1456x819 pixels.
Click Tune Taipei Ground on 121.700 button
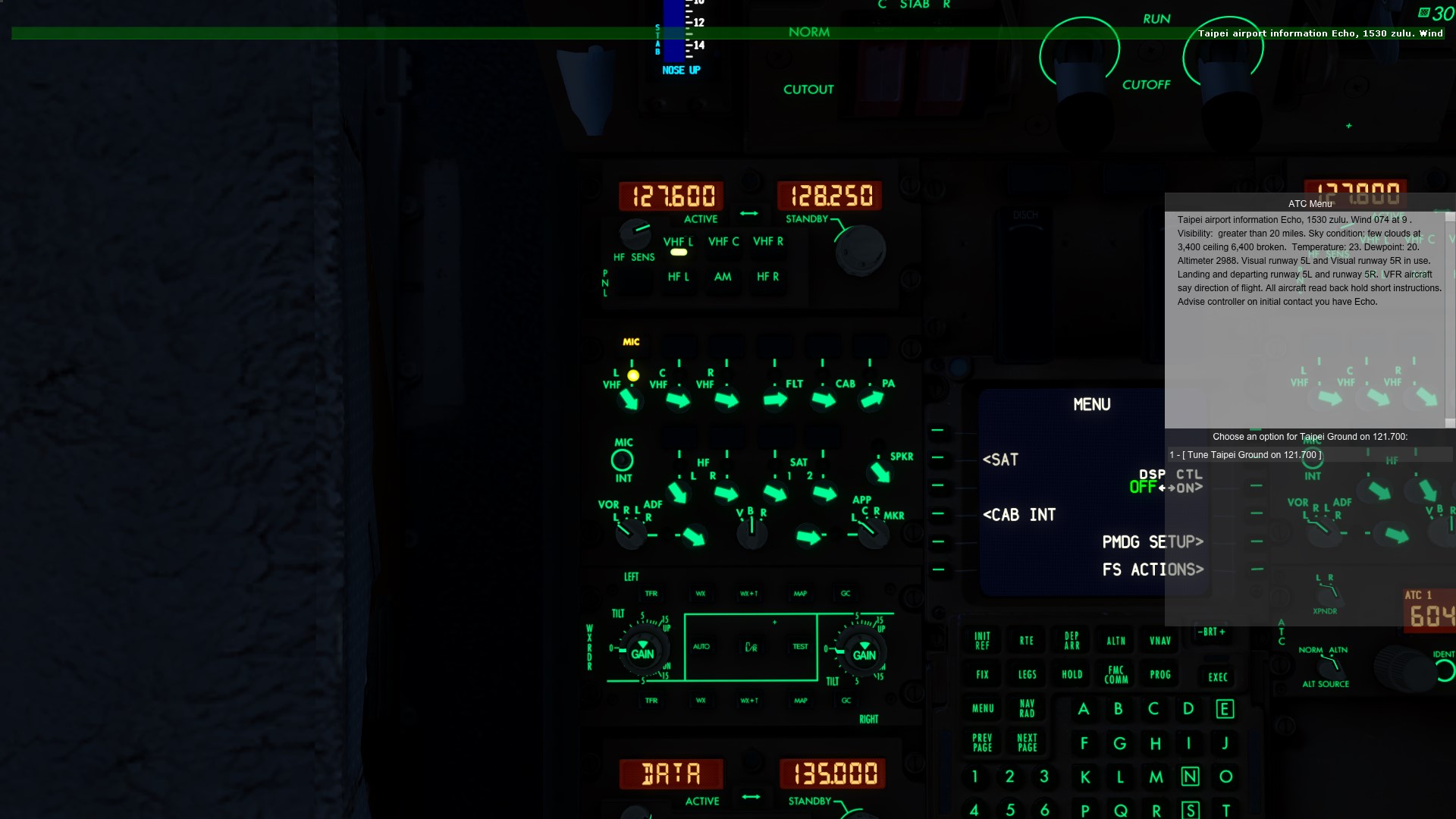click(1244, 454)
